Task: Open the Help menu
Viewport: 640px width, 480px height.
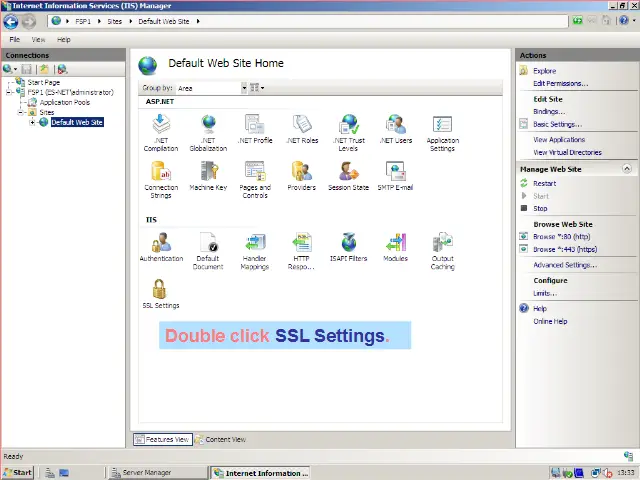Action: 64,40
